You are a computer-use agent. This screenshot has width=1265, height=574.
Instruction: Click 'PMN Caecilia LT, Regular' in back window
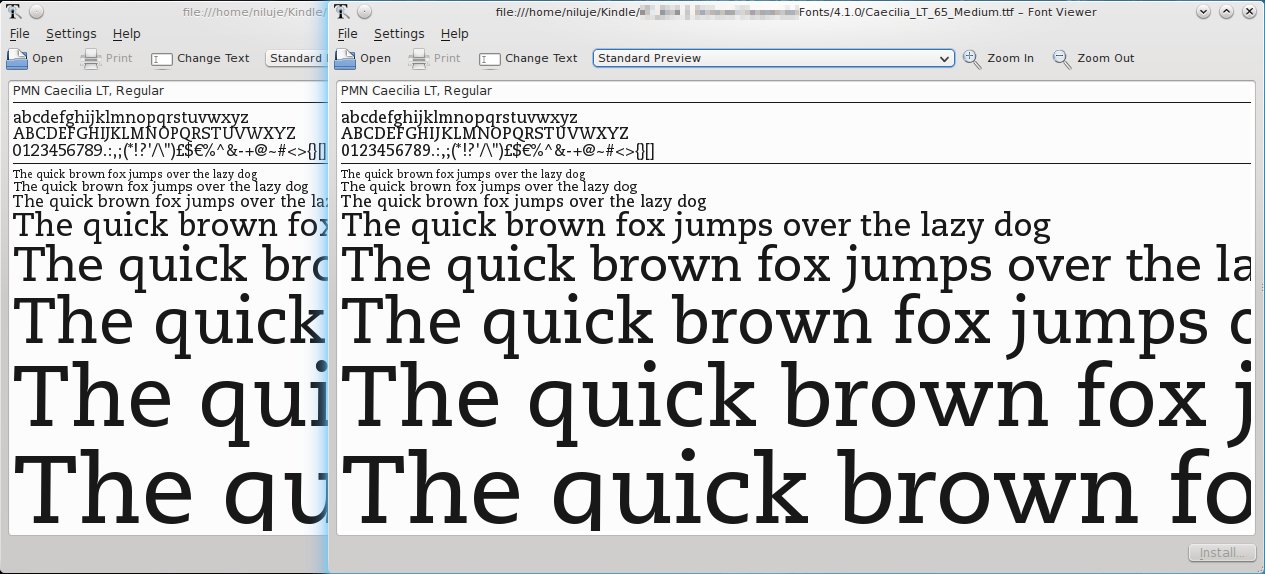pos(88,91)
